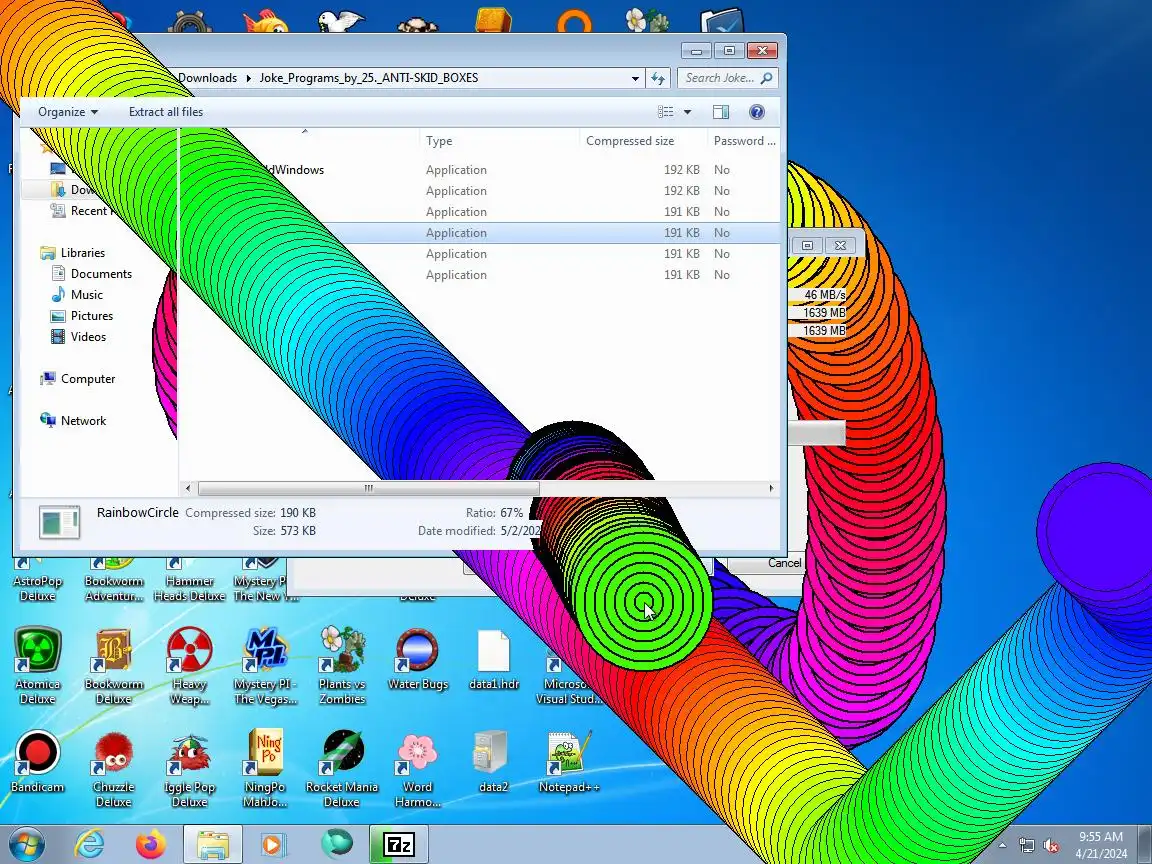This screenshot has width=1152, height=864.
Task: Select Mystery PI The Vegas desktop icon
Action: [265, 665]
